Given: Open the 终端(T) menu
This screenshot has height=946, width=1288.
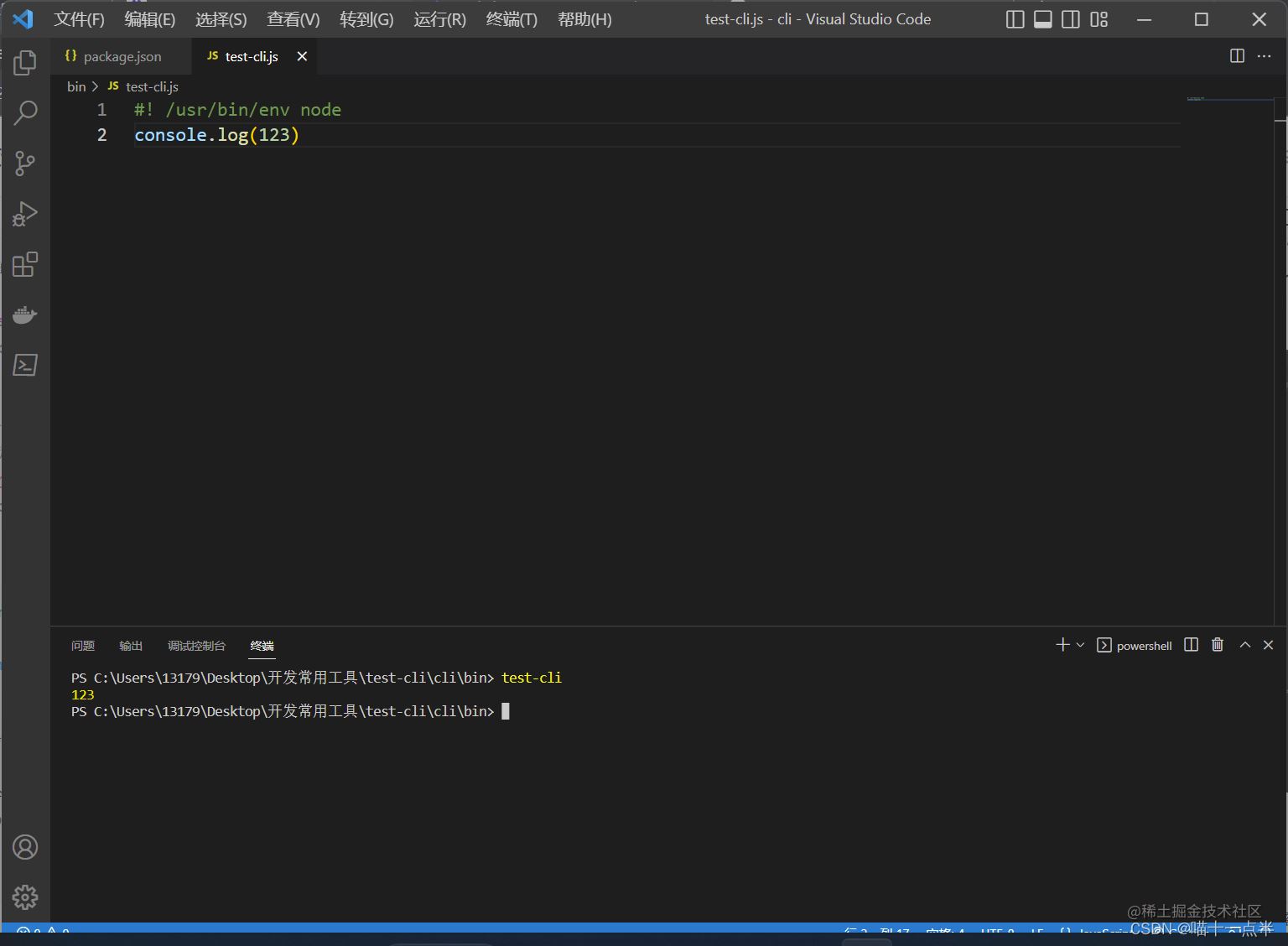Looking at the screenshot, I should 512,19.
